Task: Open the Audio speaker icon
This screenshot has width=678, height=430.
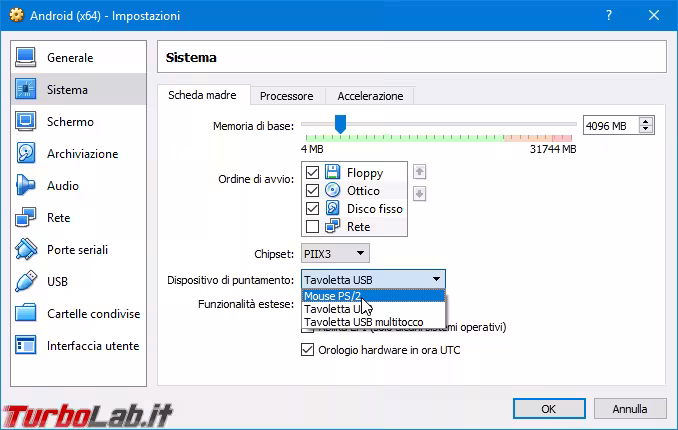Action: [x=26, y=186]
